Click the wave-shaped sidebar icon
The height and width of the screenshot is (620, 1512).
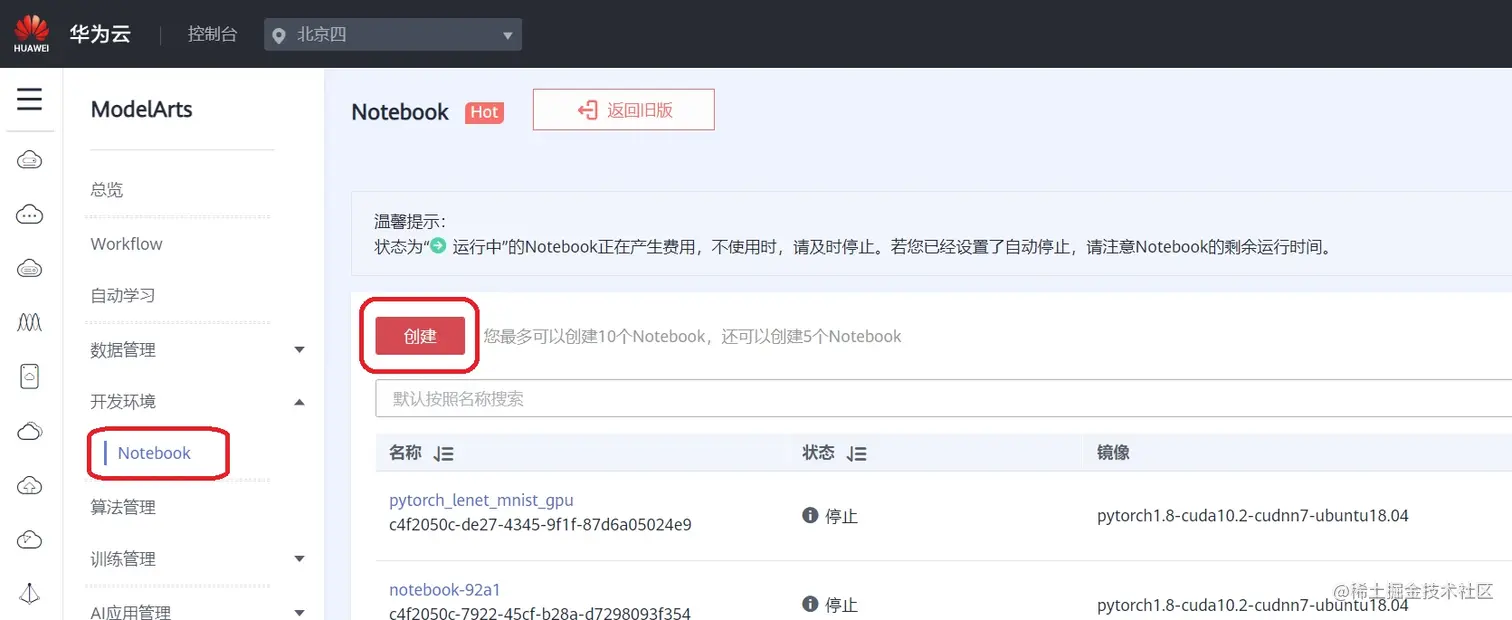pyautogui.click(x=30, y=322)
